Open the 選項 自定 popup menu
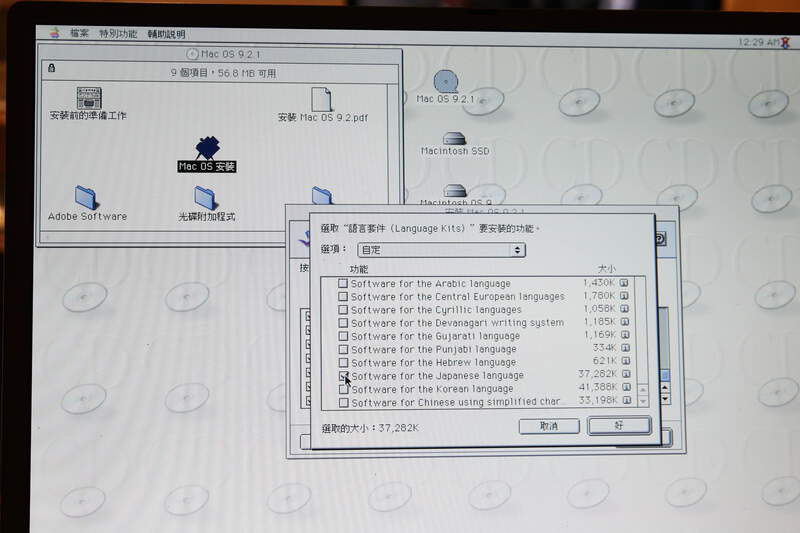The image size is (800, 533). point(441,249)
